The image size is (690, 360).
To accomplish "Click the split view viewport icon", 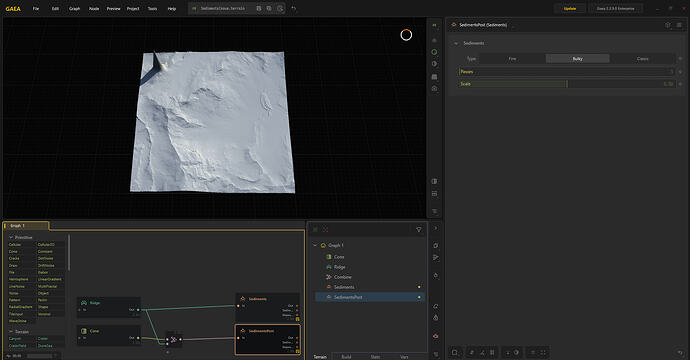I will point(434,181).
